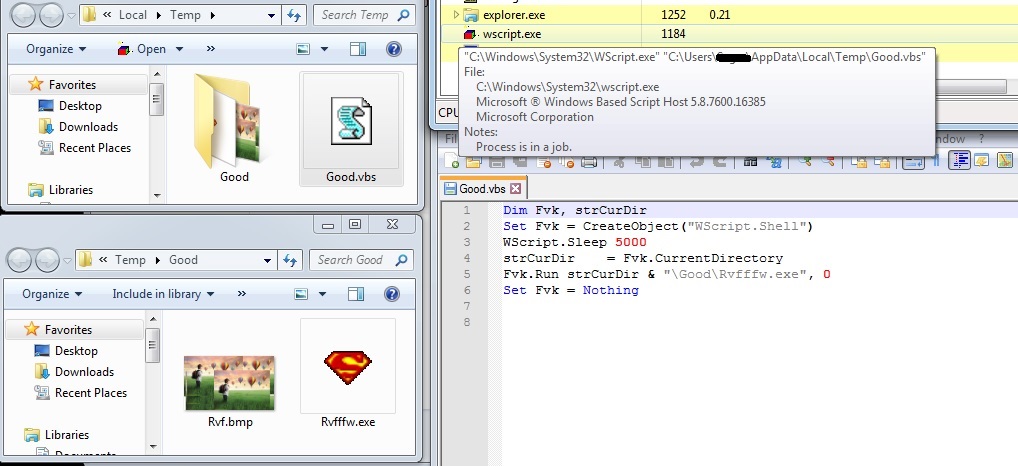Image resolution: width=1018 pixels, height=466 pixels.
Task: Click the Back button in Temp window
Action: coord(23,16)
